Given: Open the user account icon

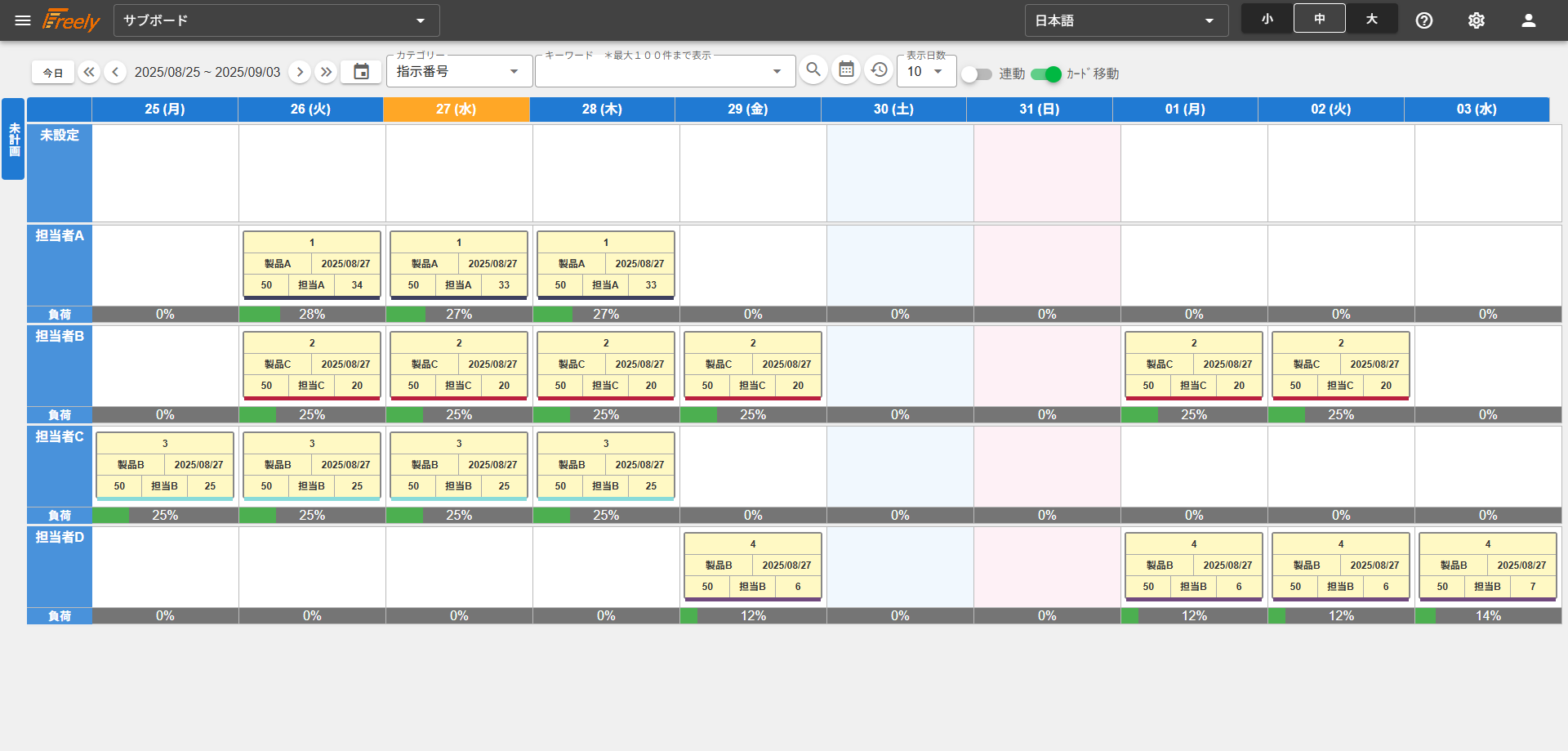Looking at the screenshot, I should point(1528,20).
